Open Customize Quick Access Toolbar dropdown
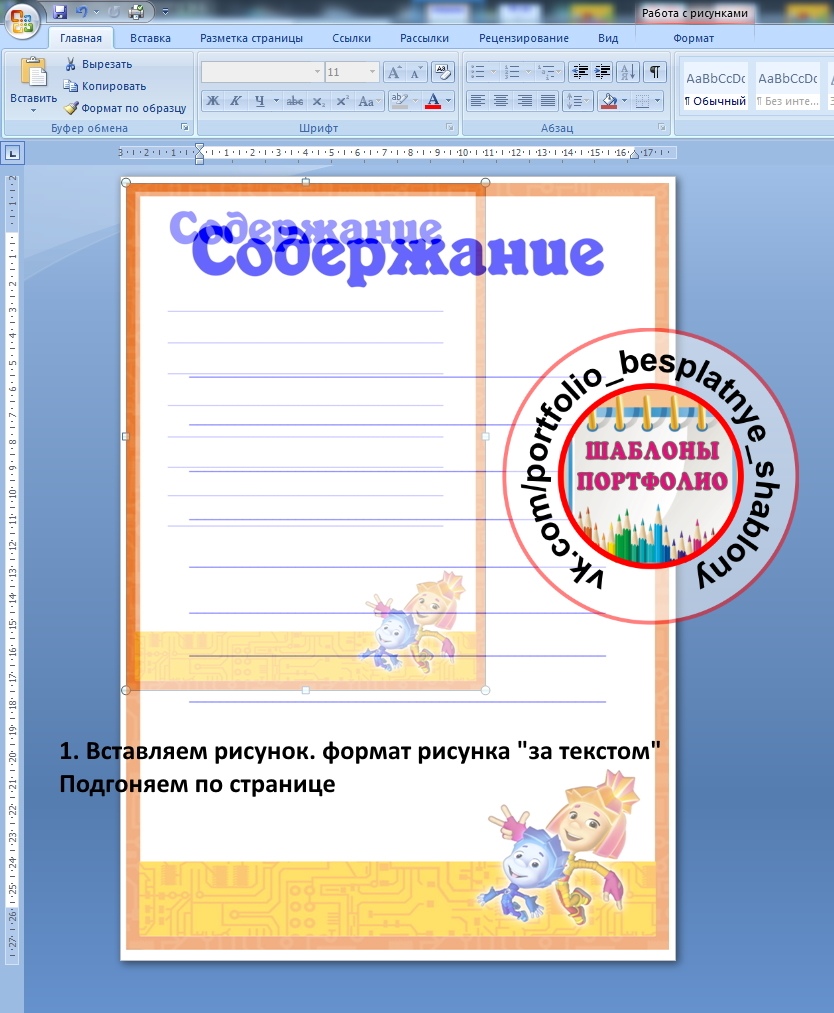The height and width of the screenshot is (1013, 834). pyautogui.click(x=165, y=12)
